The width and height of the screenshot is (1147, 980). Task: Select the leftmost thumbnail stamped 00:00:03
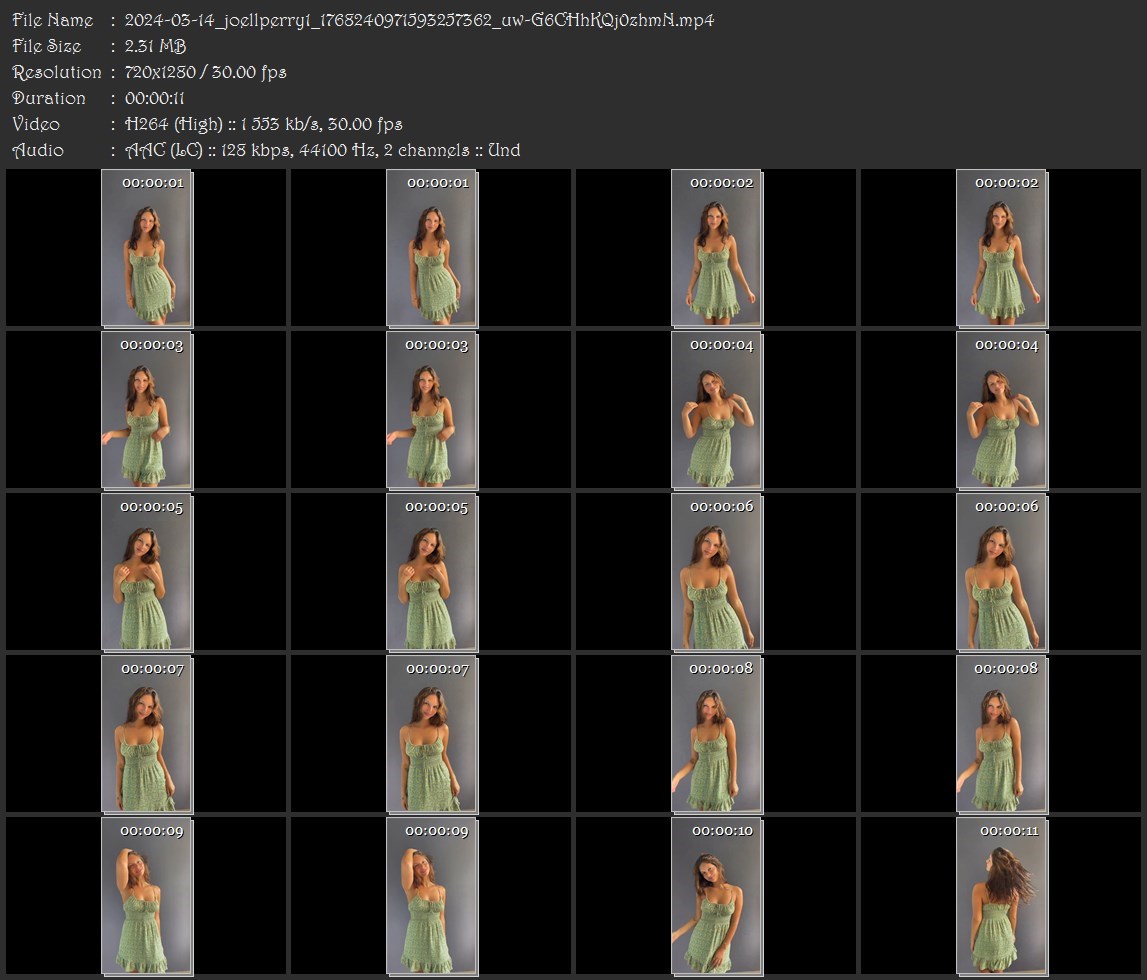(x=147, y=410)
